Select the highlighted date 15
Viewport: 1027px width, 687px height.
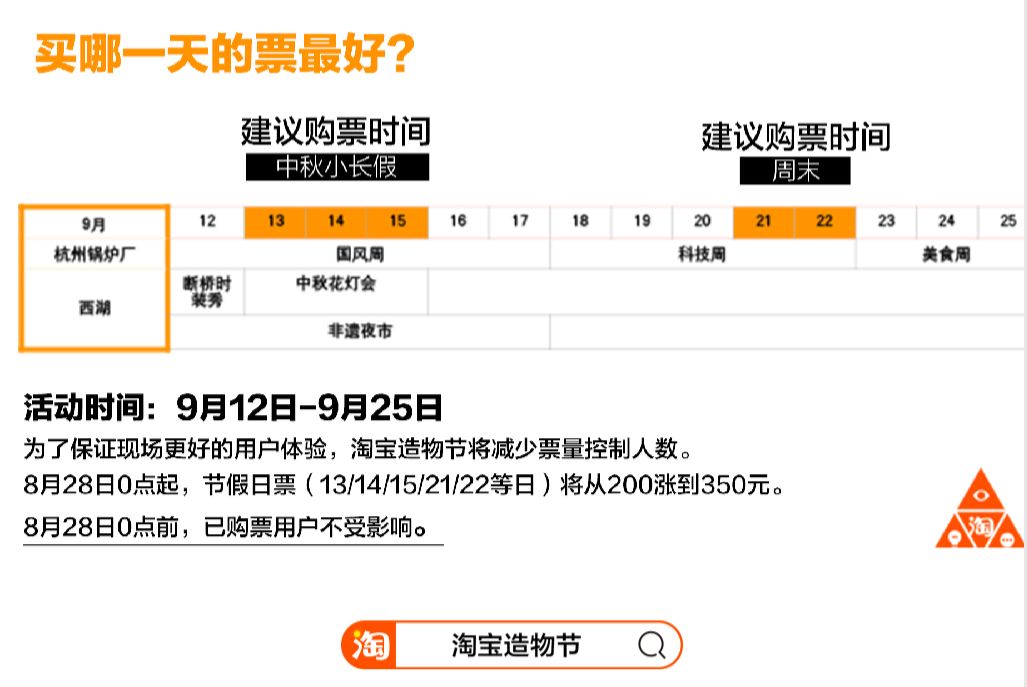click(x=397, y=222)
